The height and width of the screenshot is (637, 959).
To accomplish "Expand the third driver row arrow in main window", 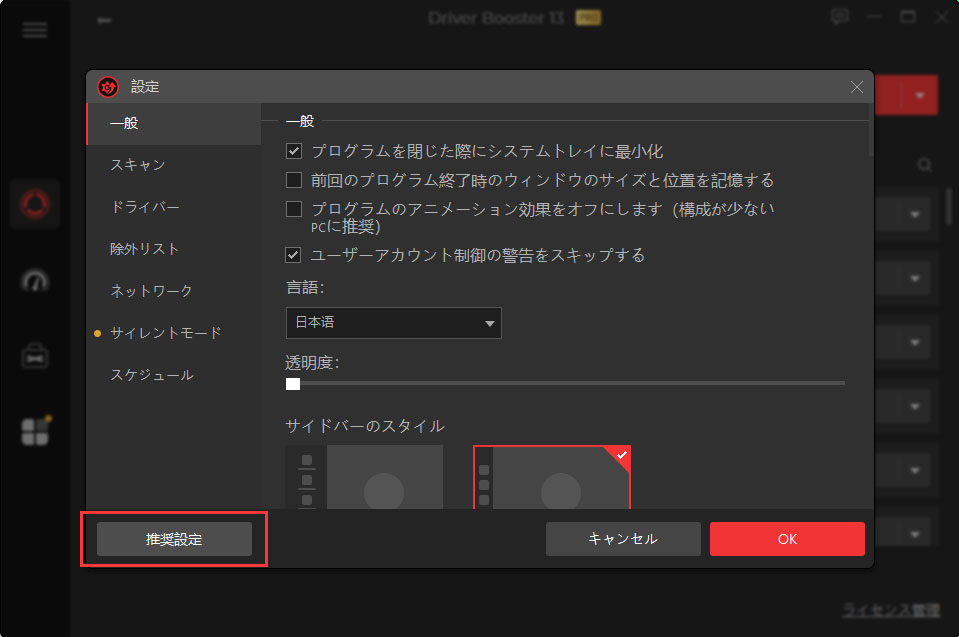I will pos(915,342).
